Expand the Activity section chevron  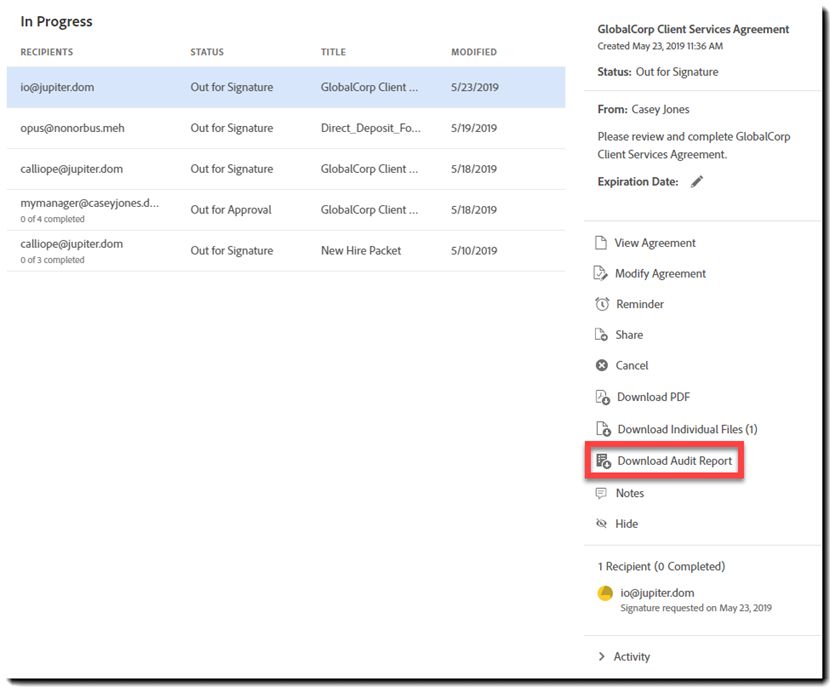tap(601, 657)
